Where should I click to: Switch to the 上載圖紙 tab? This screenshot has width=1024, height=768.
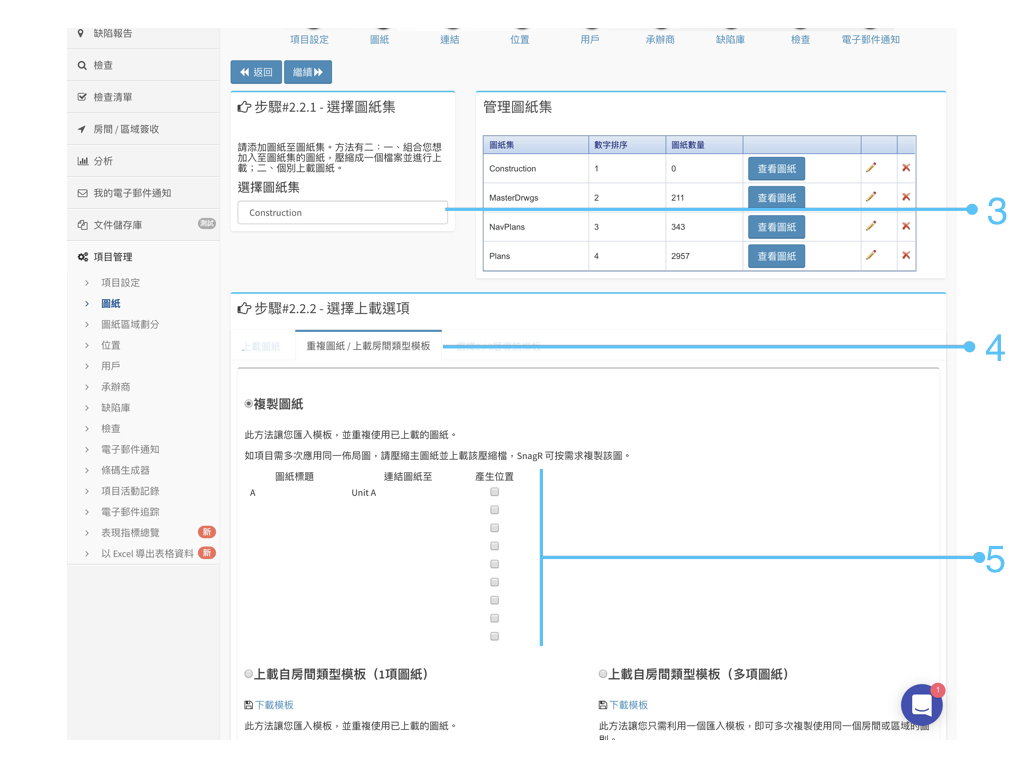point(261,346)
